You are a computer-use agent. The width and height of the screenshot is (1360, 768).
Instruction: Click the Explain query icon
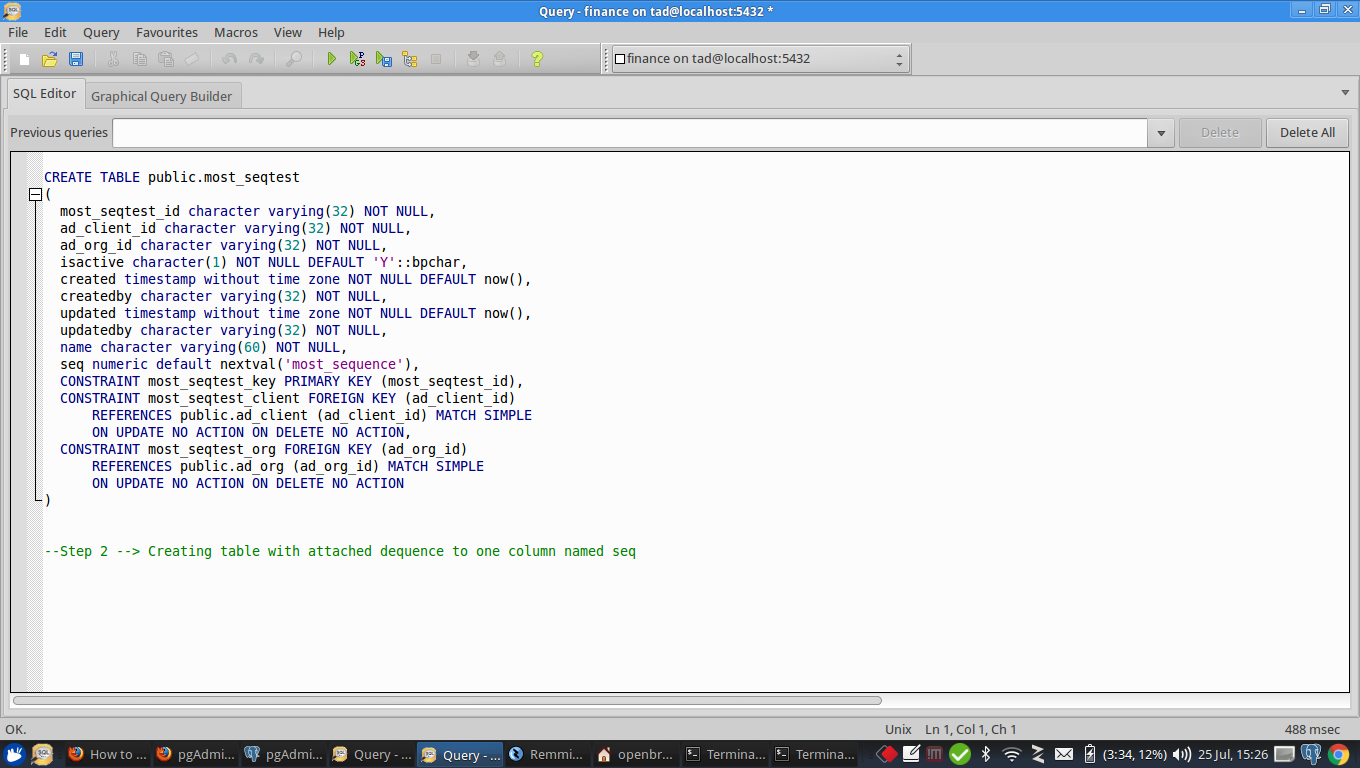pos(410,59)
